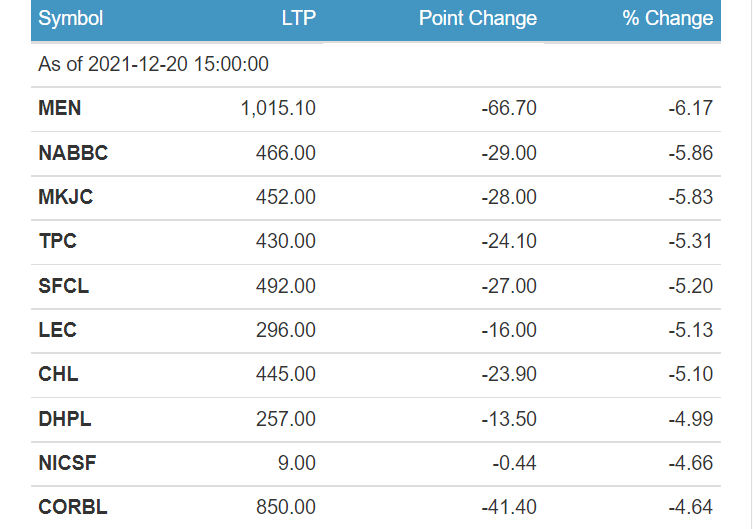Sort by the Symbol column header

tap(71, 18)
